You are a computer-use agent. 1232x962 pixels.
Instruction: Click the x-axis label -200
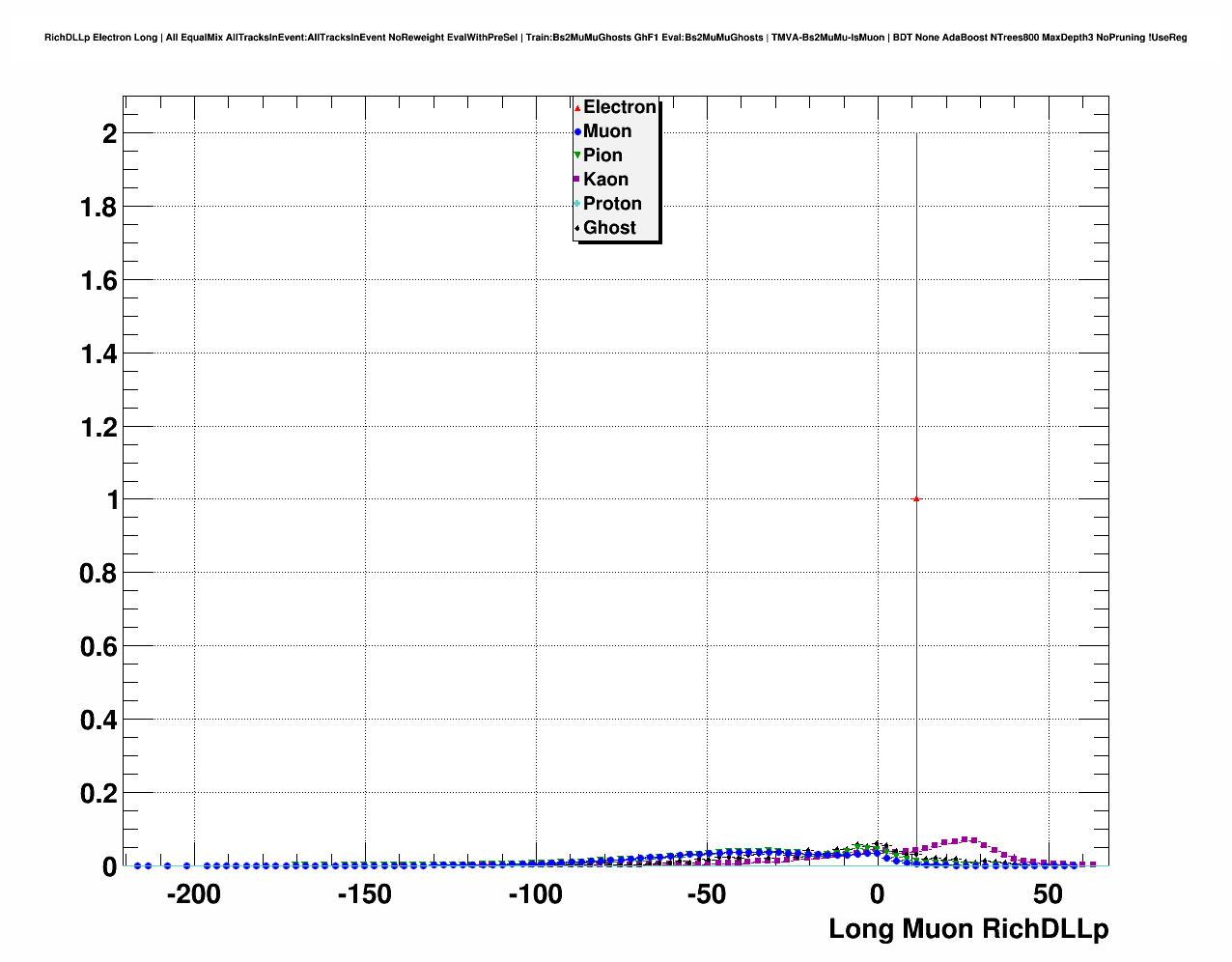click(194, 894)
